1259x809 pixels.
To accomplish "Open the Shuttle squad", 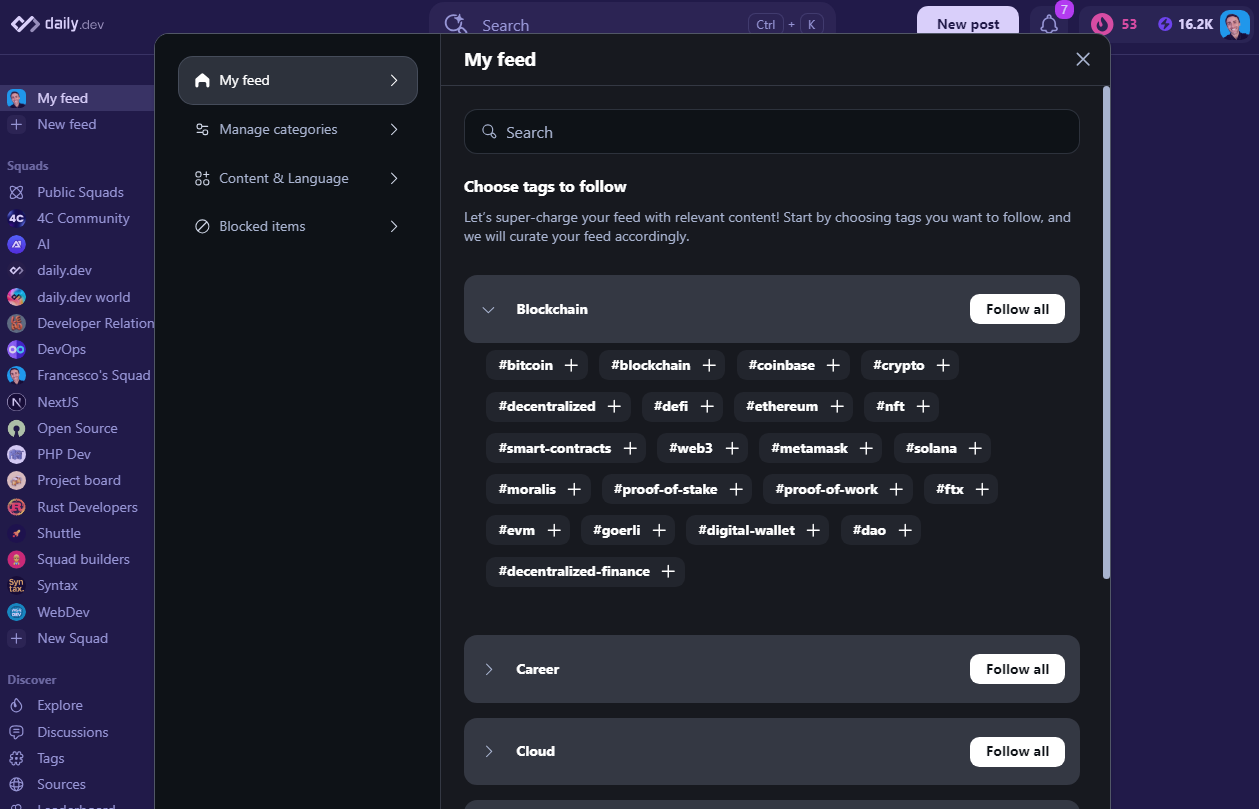I will click(x=77, y=533).
